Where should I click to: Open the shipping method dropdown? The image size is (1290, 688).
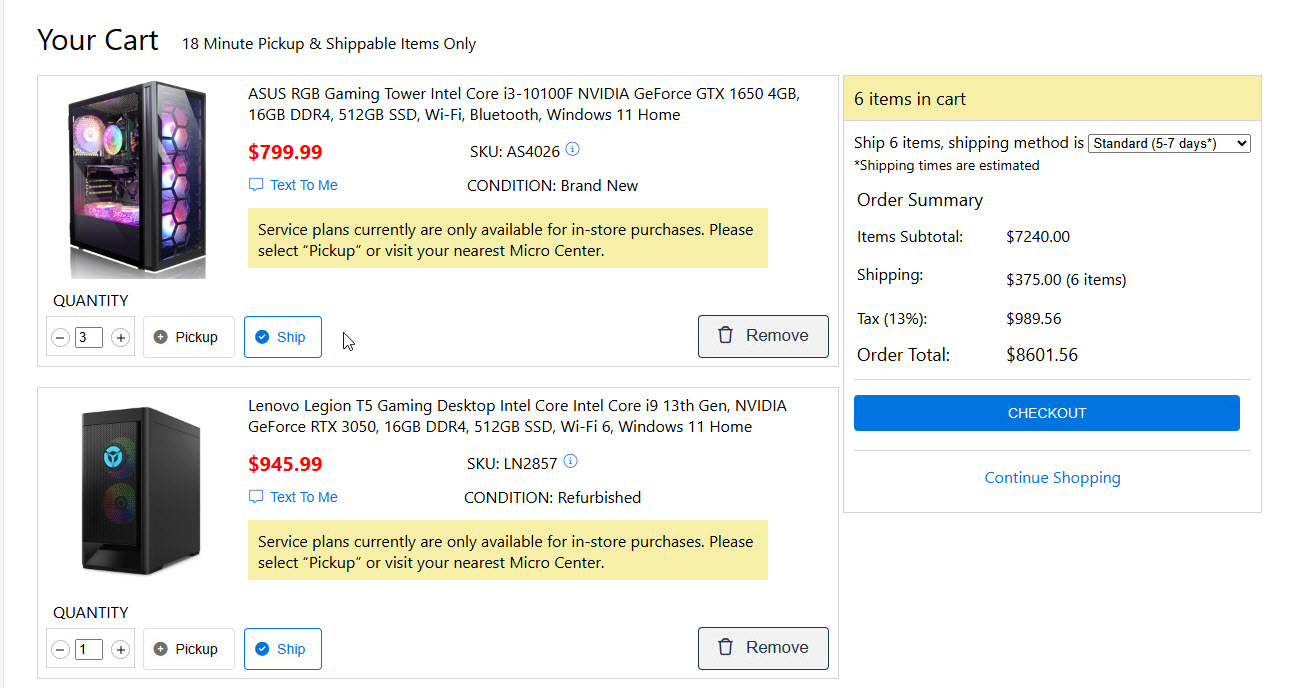(x=1168, y=144)
